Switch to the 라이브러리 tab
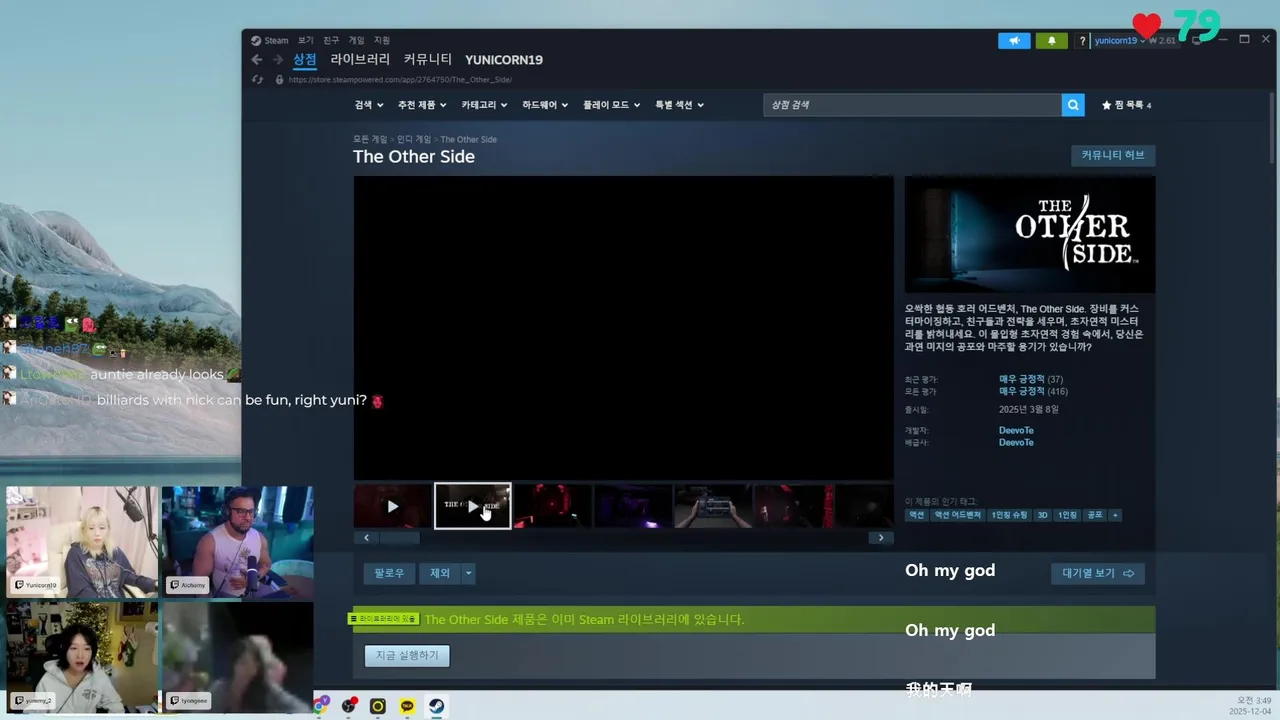The height and width of the screenshot is (720, 1280). pos(360,60)
